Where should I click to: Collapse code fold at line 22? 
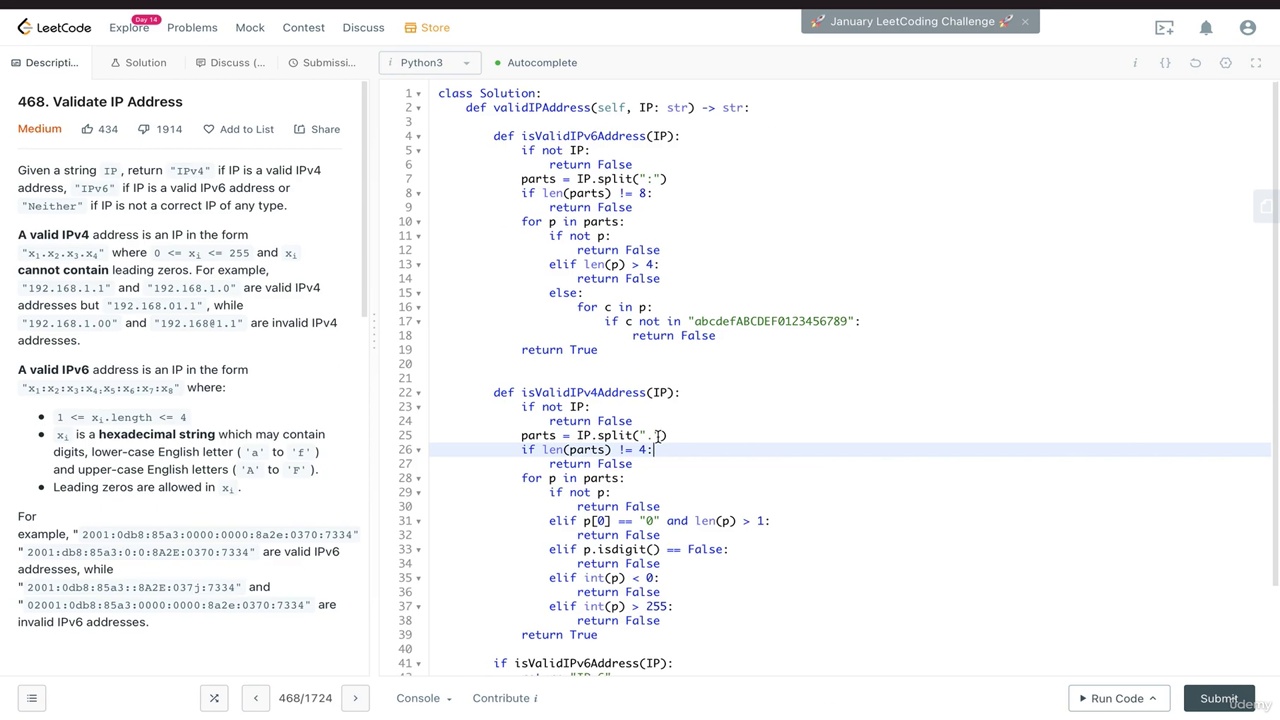point(418,393)
